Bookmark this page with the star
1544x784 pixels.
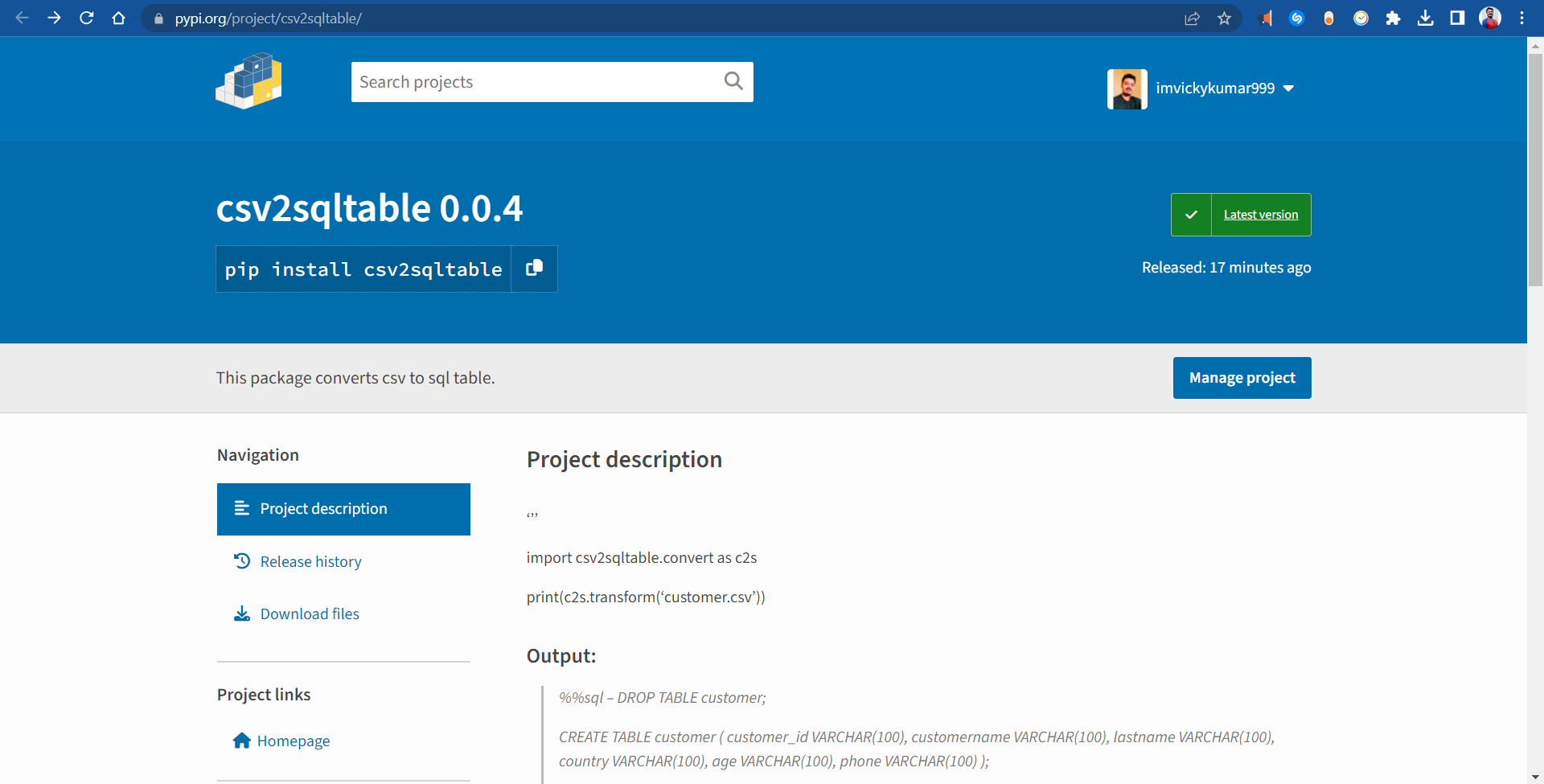coord(1225,18)
